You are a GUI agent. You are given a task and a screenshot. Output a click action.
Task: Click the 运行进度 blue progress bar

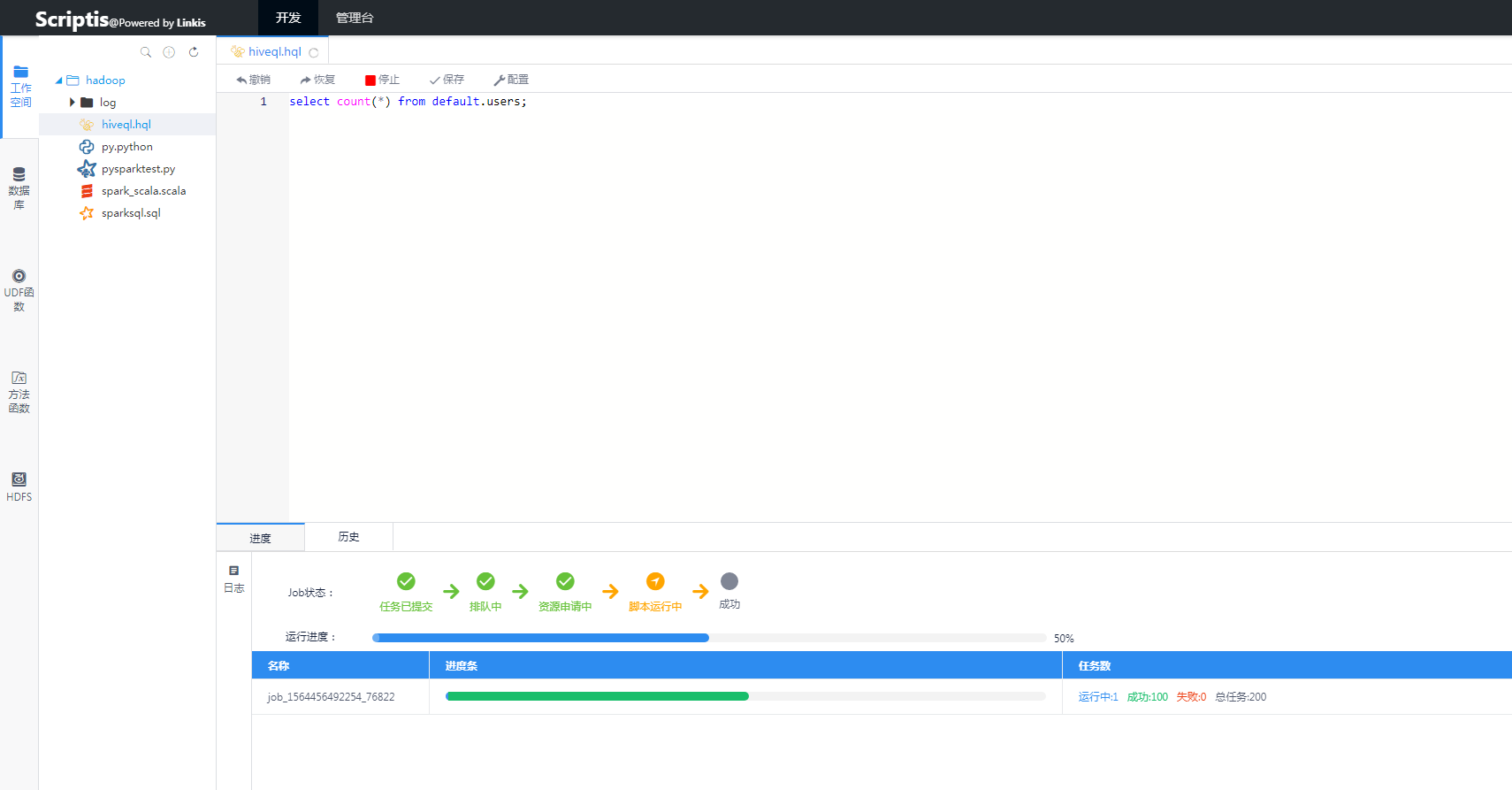pos(540,638)
